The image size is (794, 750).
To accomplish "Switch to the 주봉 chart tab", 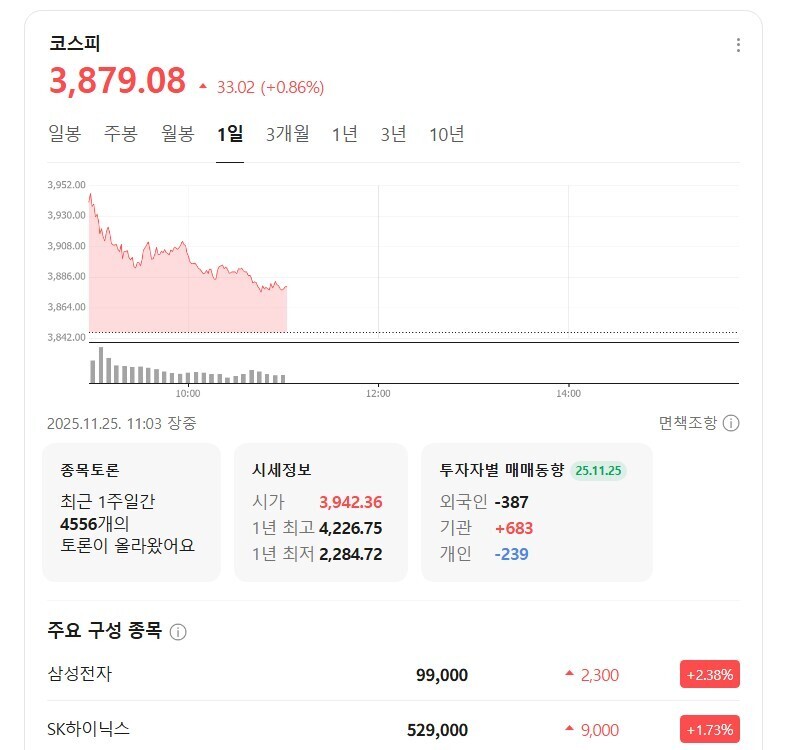I will pos(121,134).
